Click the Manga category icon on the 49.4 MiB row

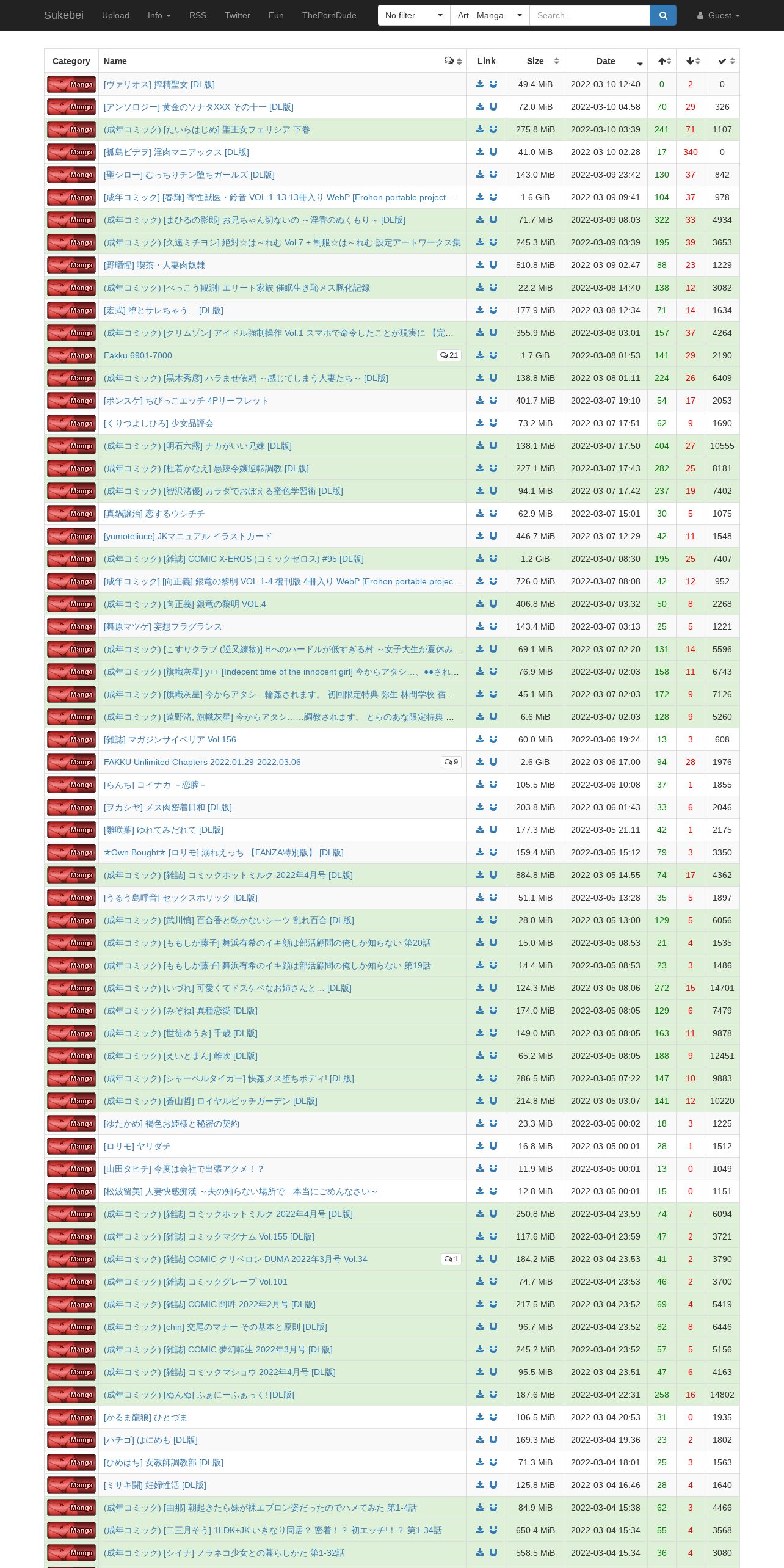pos(71,84)
